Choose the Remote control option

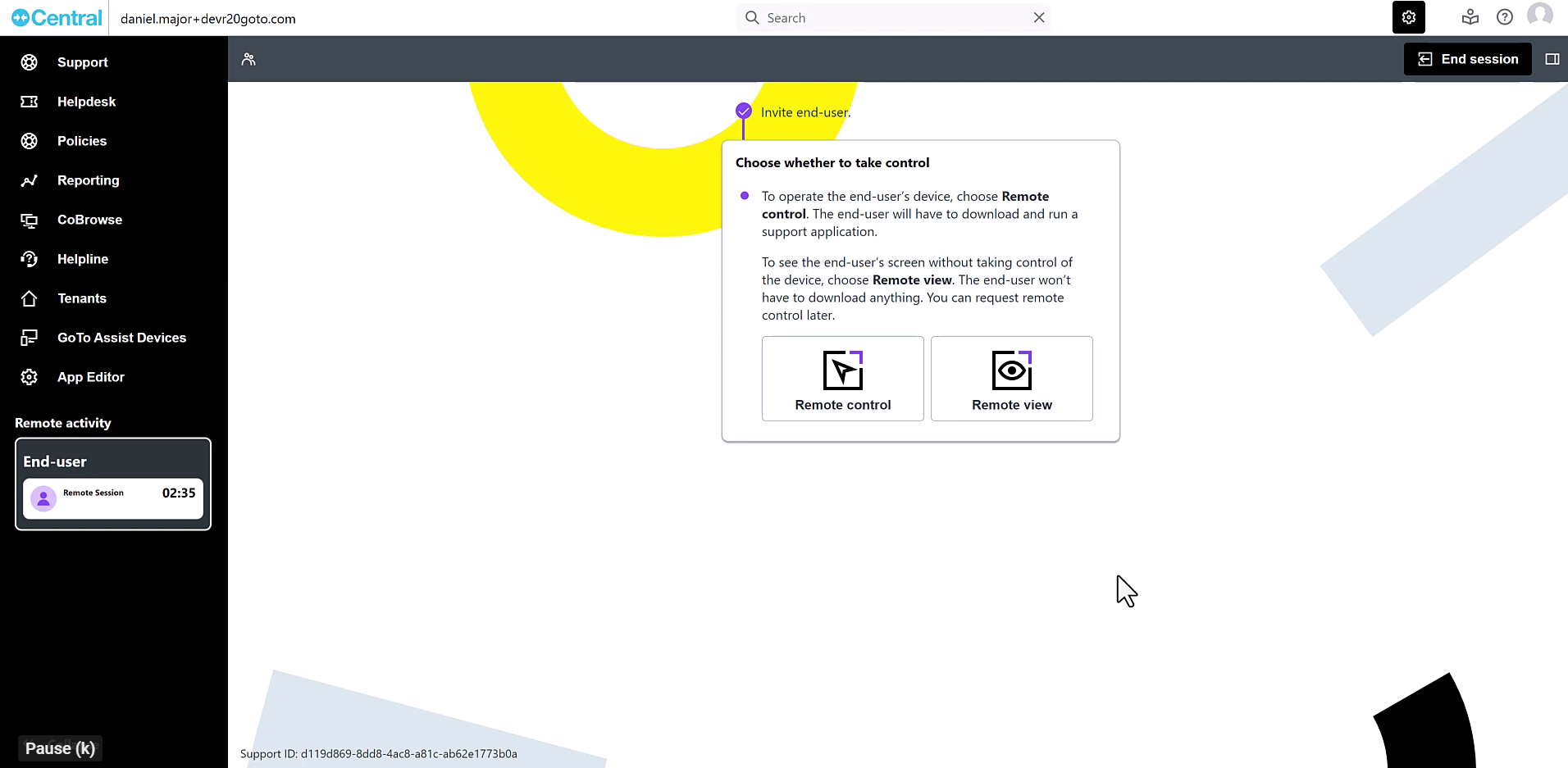tap(842, 379)
